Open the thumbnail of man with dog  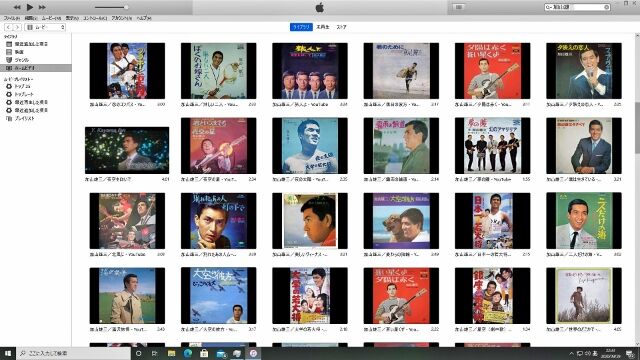[401, 221]
